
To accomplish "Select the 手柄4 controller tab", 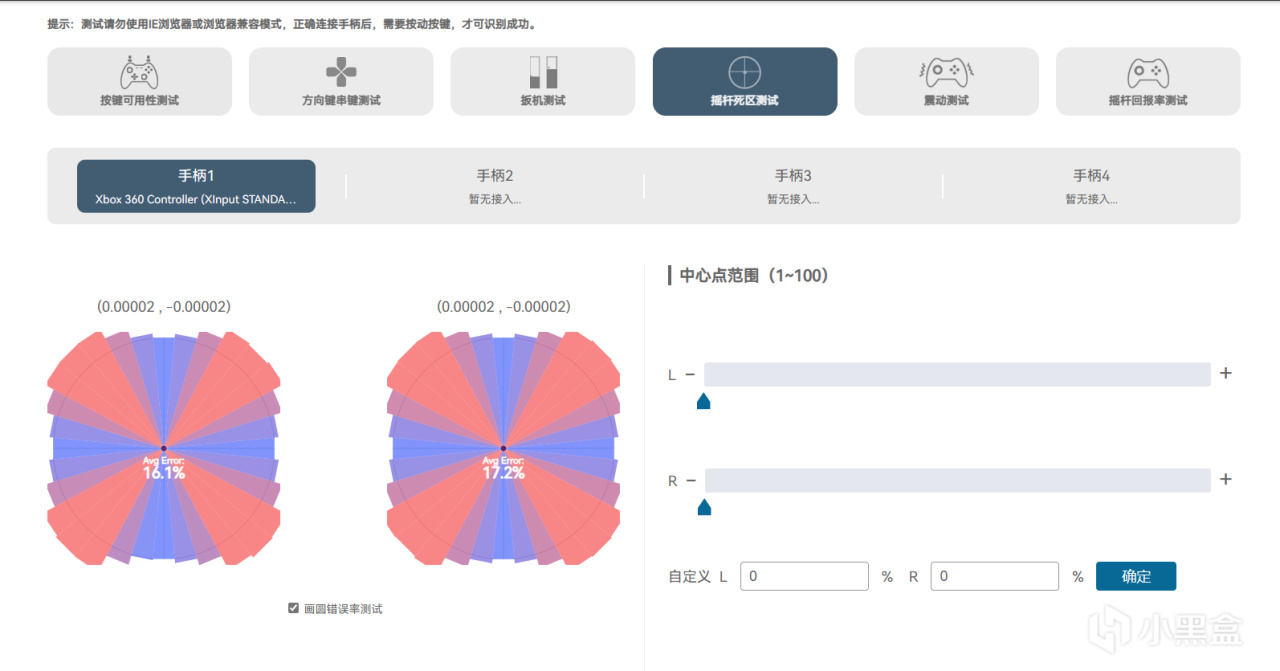I will click(1091, 186).
